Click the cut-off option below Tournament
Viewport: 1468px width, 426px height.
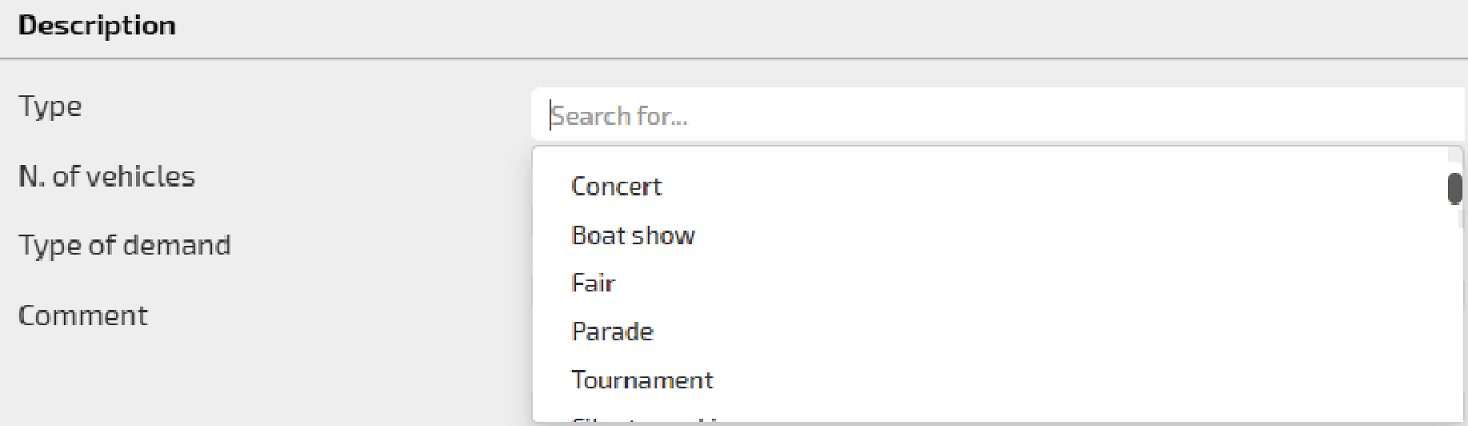pos(650,418)
